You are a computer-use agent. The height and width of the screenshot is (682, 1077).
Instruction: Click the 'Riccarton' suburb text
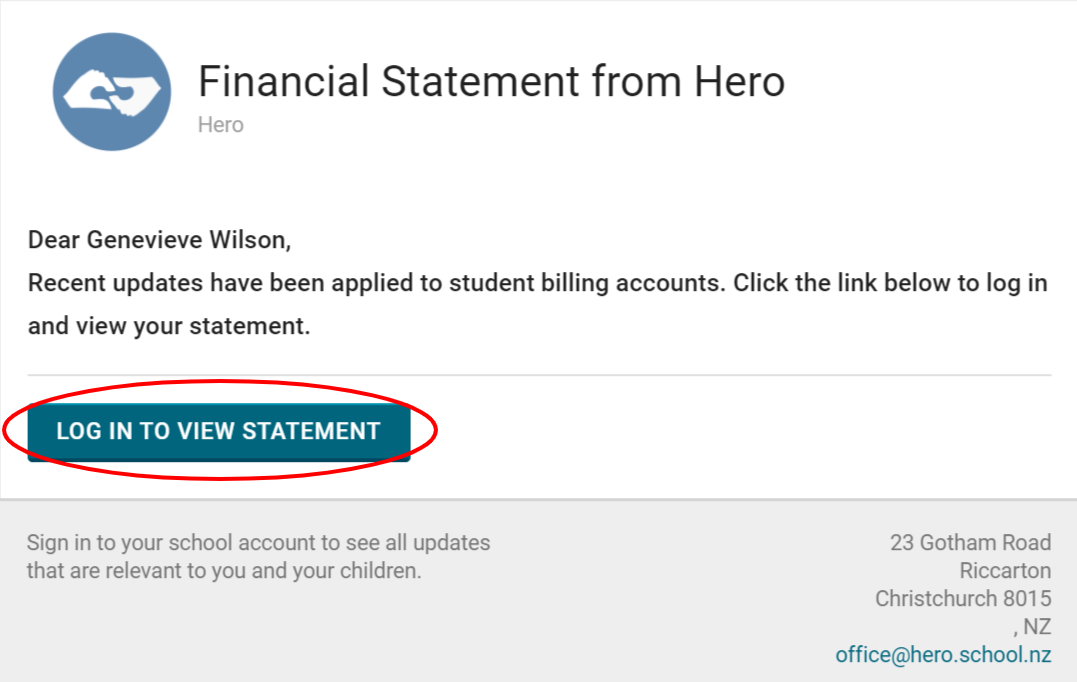click(x=1005, y=571)
